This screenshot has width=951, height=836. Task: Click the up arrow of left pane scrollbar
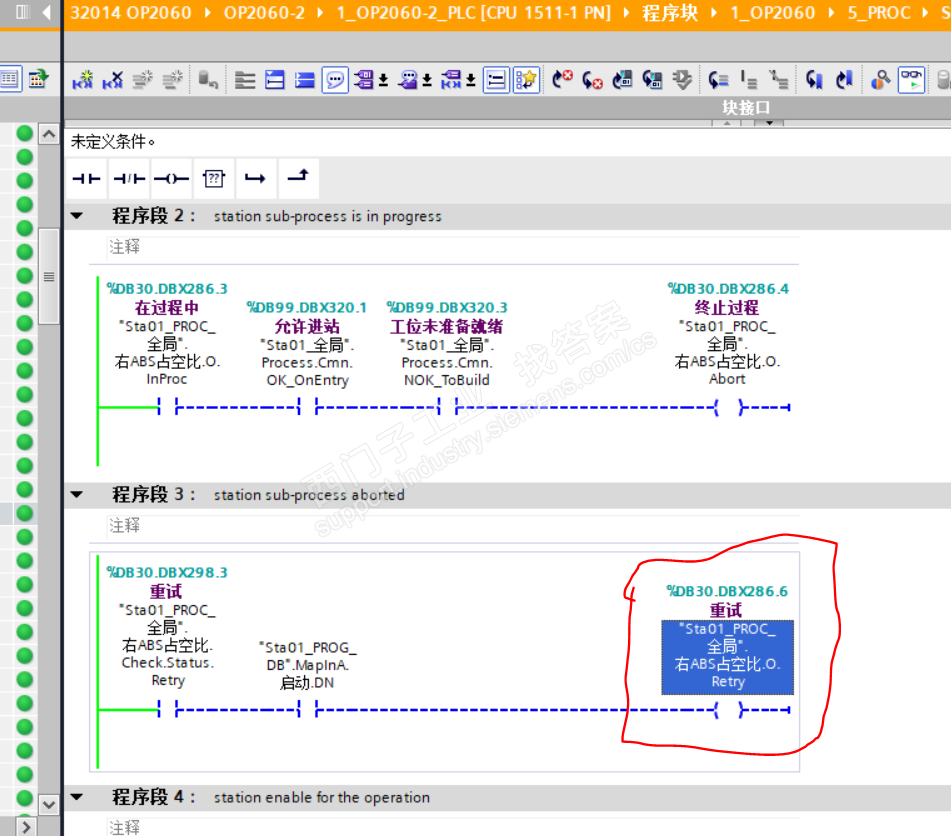49,133
